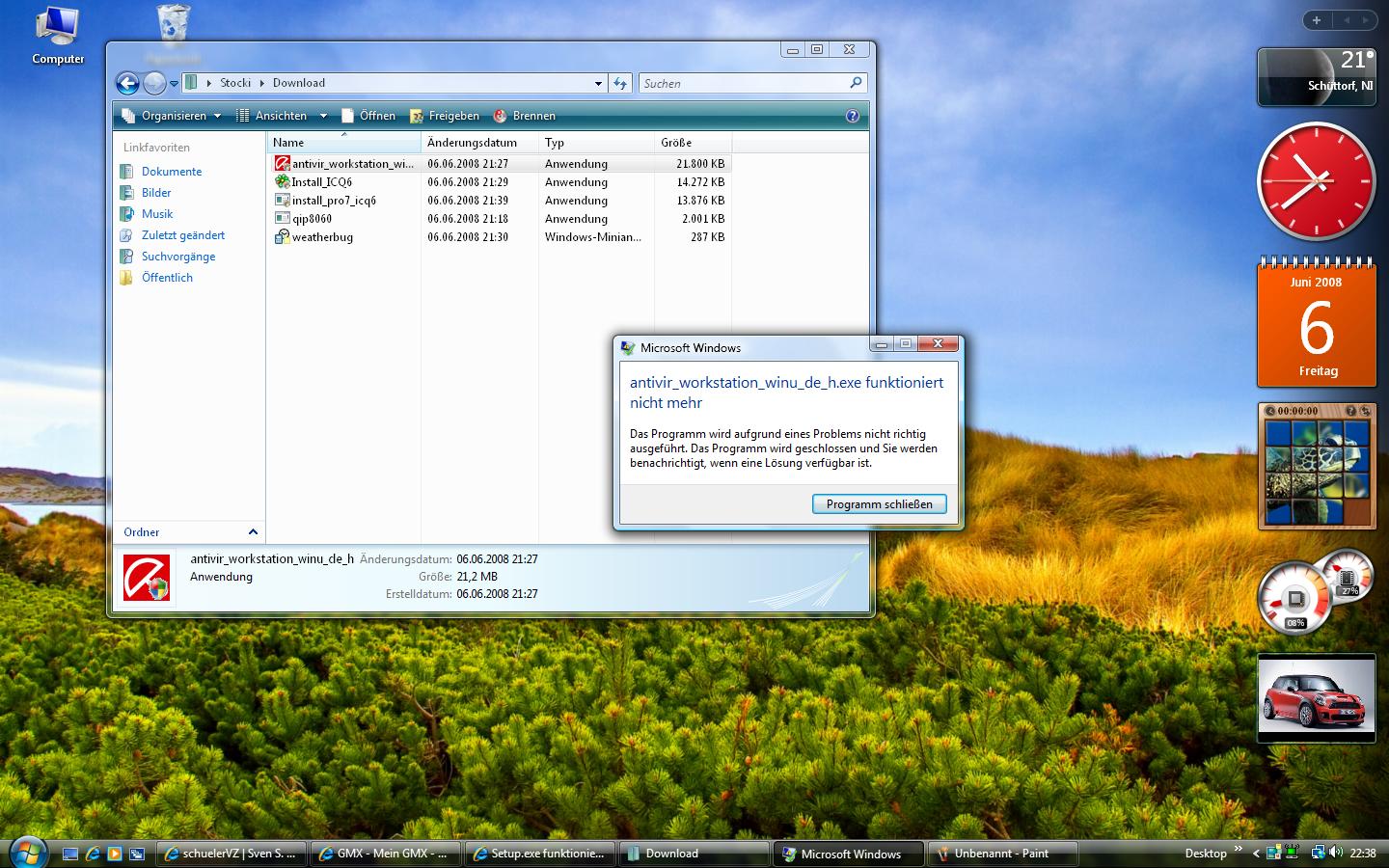This screenshot has width=1389, height=868.
Task: Click the search magnifier icon
Action: coord(856,83)
